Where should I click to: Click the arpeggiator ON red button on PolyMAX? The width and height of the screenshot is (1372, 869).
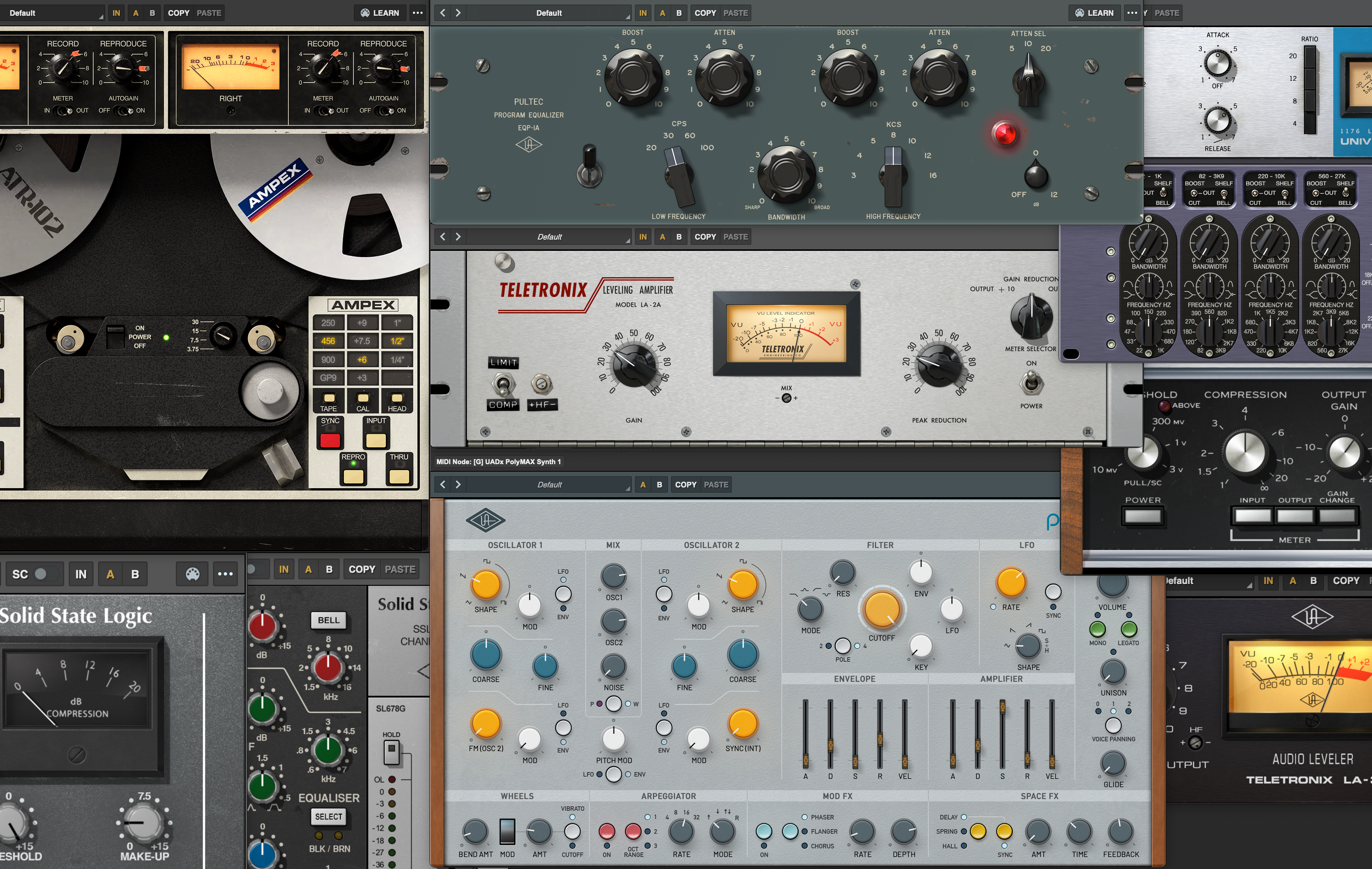pyautogui.click(x=607, y=831)
